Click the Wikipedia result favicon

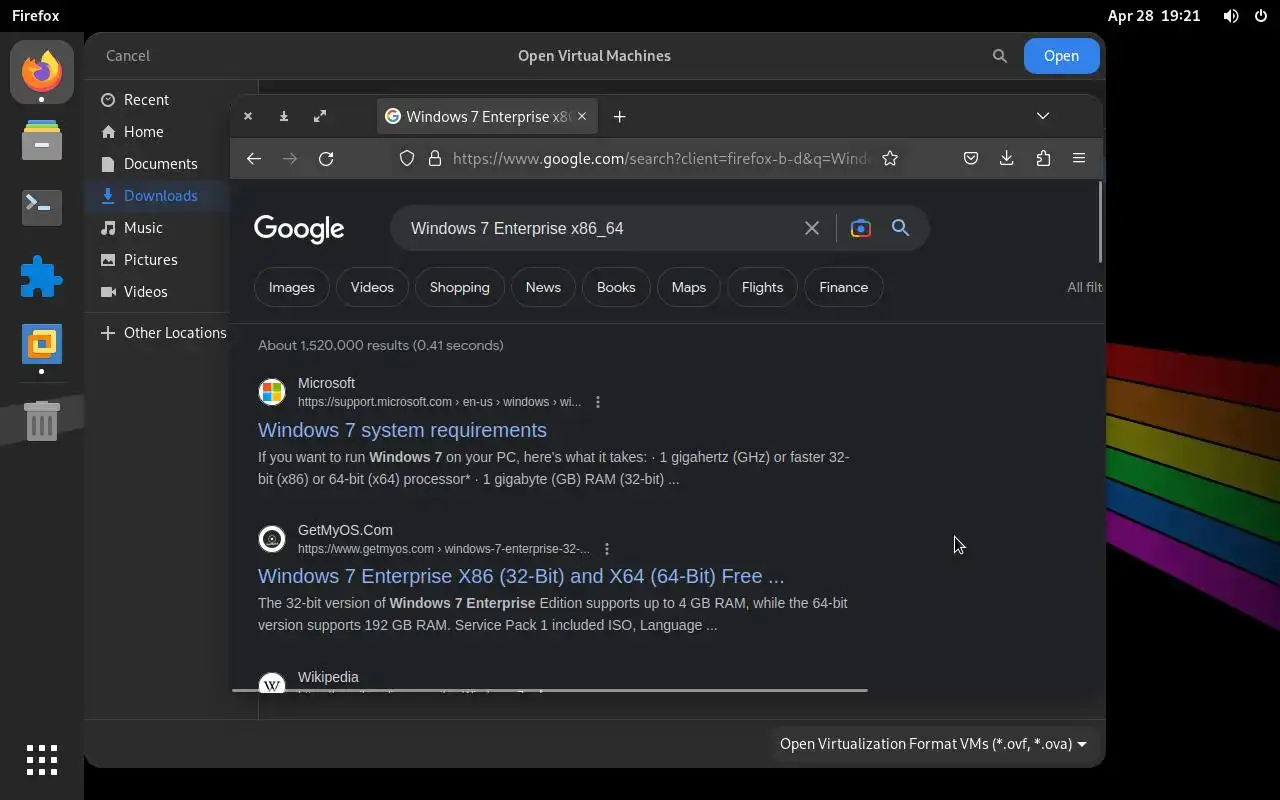[272, 685]
